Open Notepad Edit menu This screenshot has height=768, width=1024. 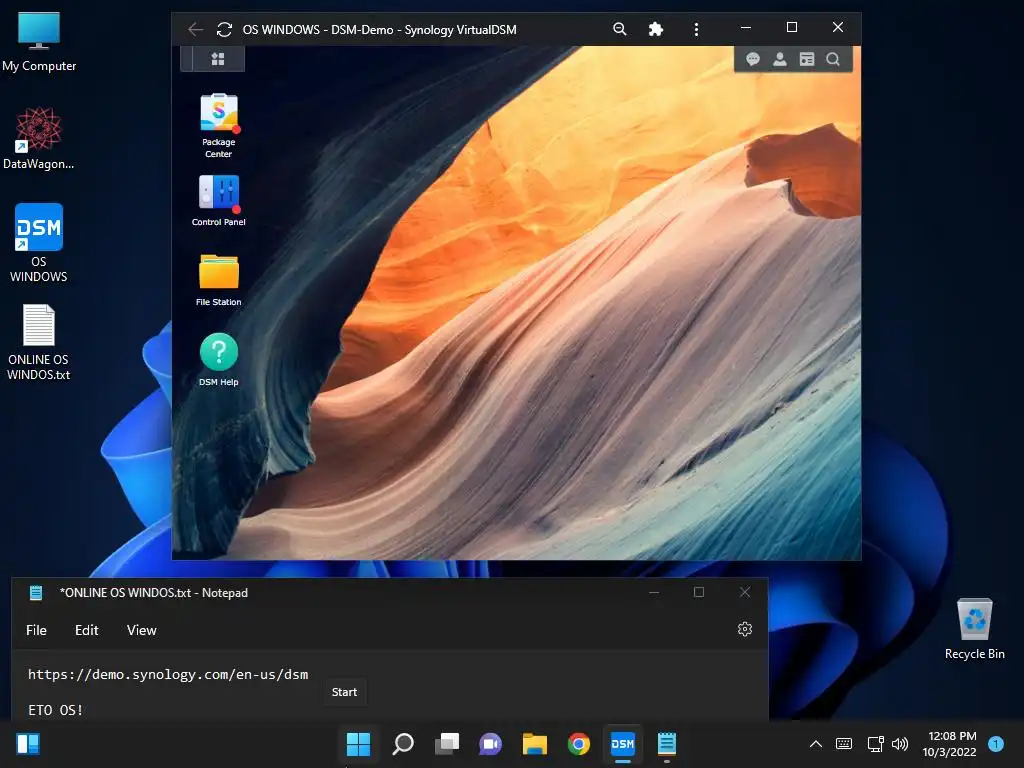(x=86, y=630)
